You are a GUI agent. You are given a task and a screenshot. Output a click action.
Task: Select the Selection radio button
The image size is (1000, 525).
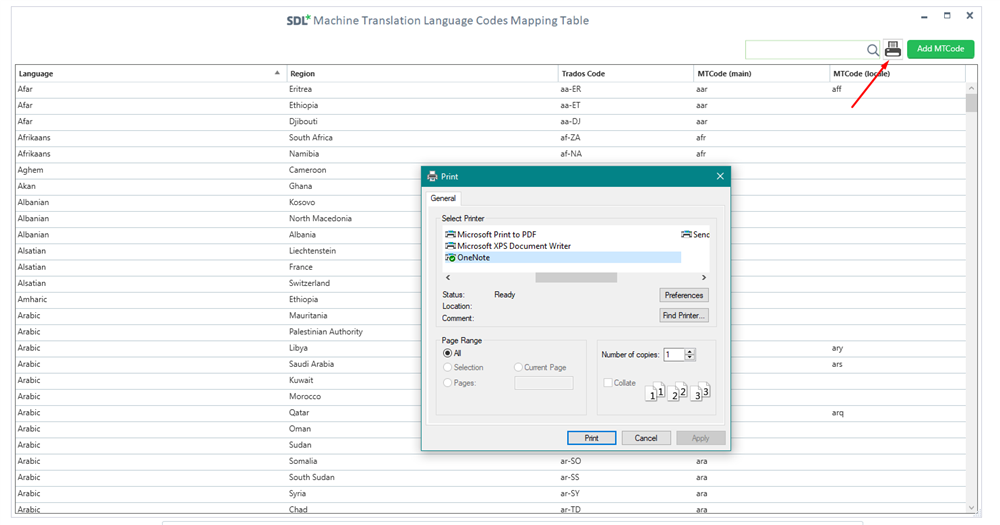[447, 367]
